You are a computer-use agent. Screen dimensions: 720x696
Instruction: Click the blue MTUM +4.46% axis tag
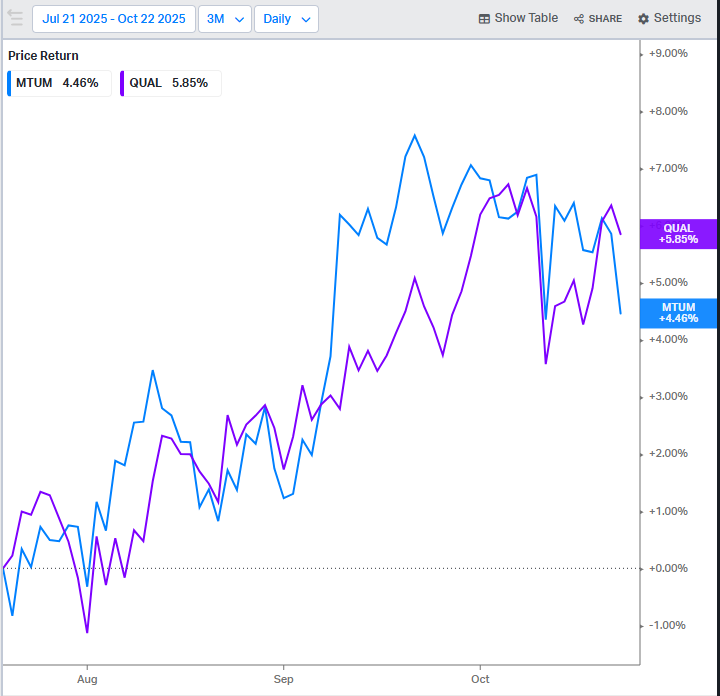point(677,312)
